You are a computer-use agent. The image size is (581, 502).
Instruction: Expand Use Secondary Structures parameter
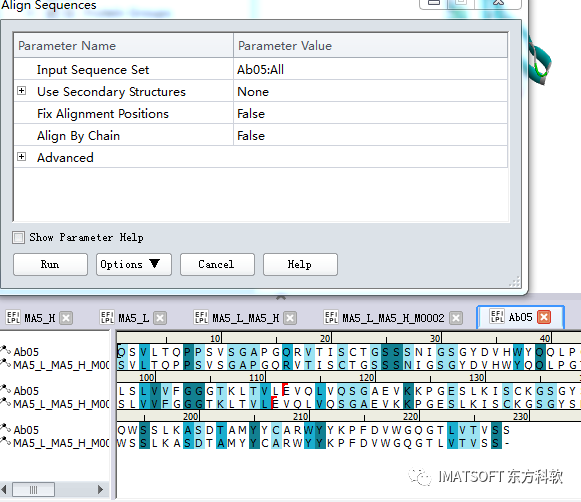point(21,91)
